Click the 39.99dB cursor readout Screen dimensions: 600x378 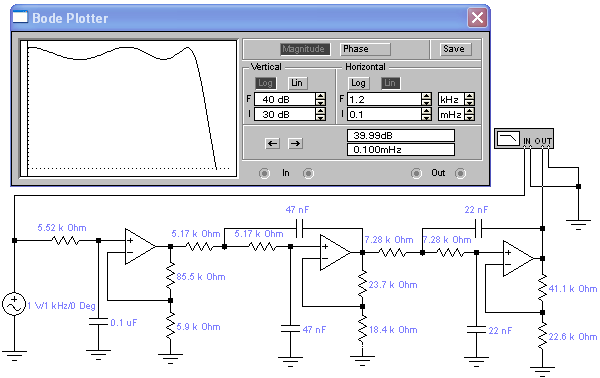pos(401,135)
